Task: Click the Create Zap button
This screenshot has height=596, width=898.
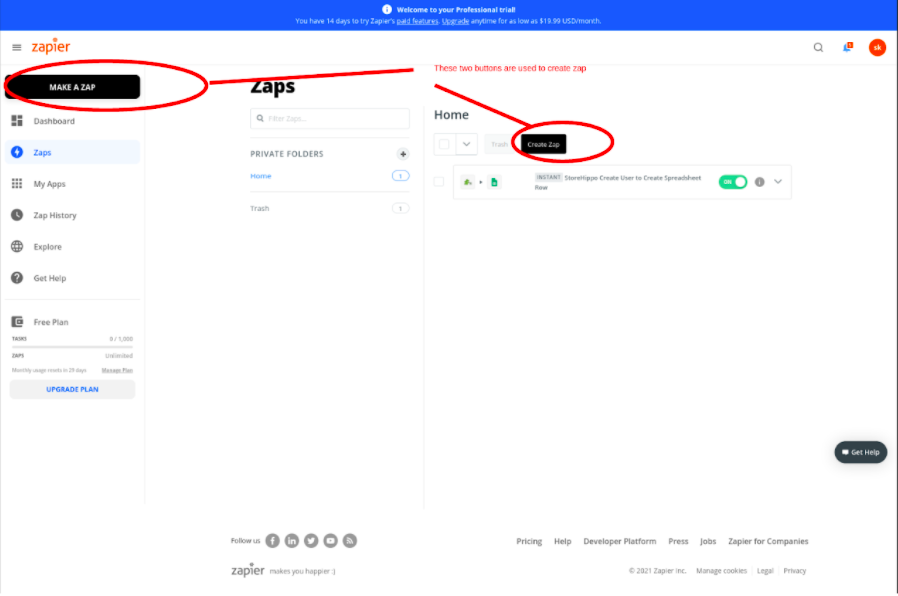Action: [x=543, y=144]
